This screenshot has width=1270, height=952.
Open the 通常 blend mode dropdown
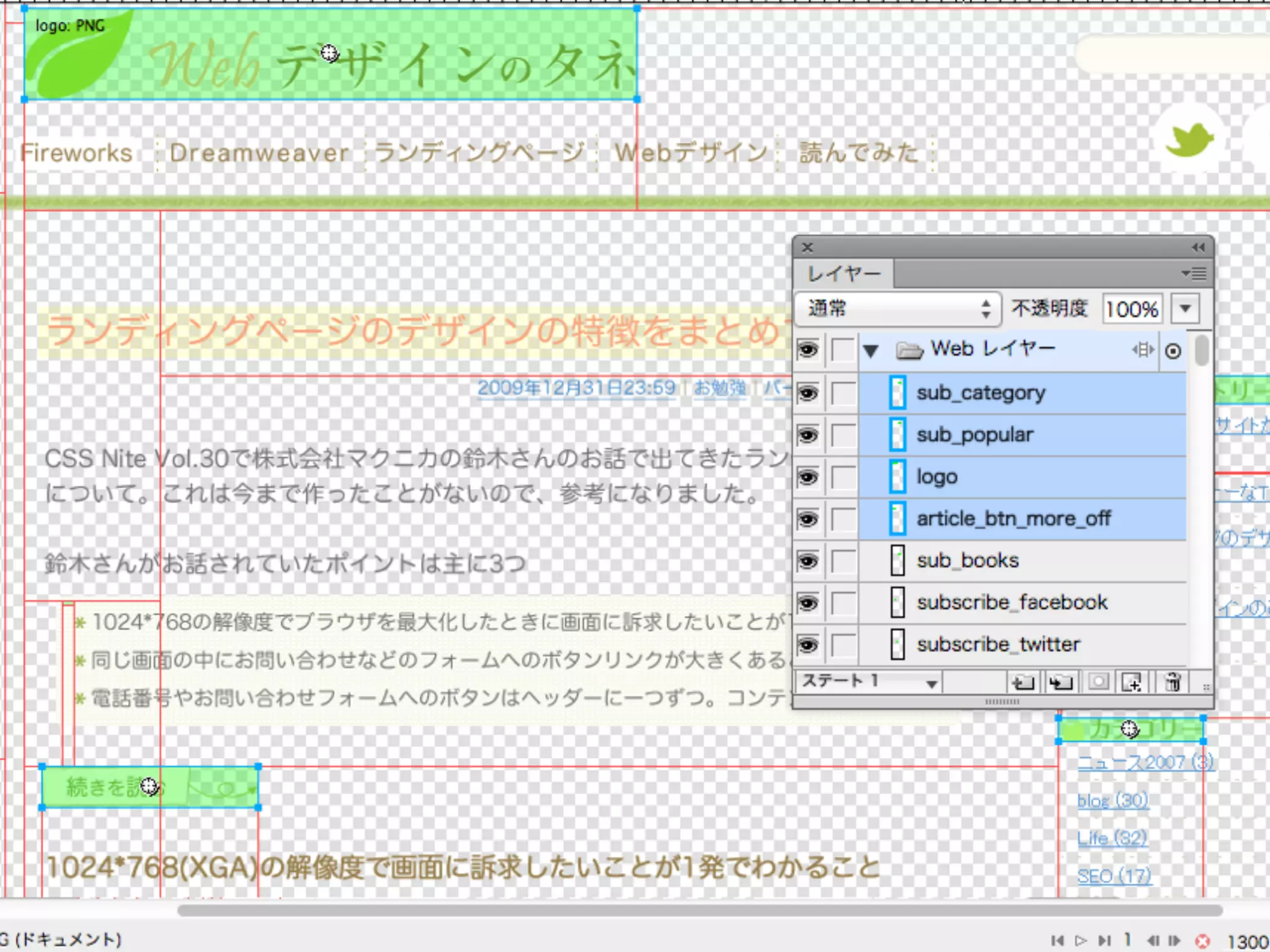(897, 309)
